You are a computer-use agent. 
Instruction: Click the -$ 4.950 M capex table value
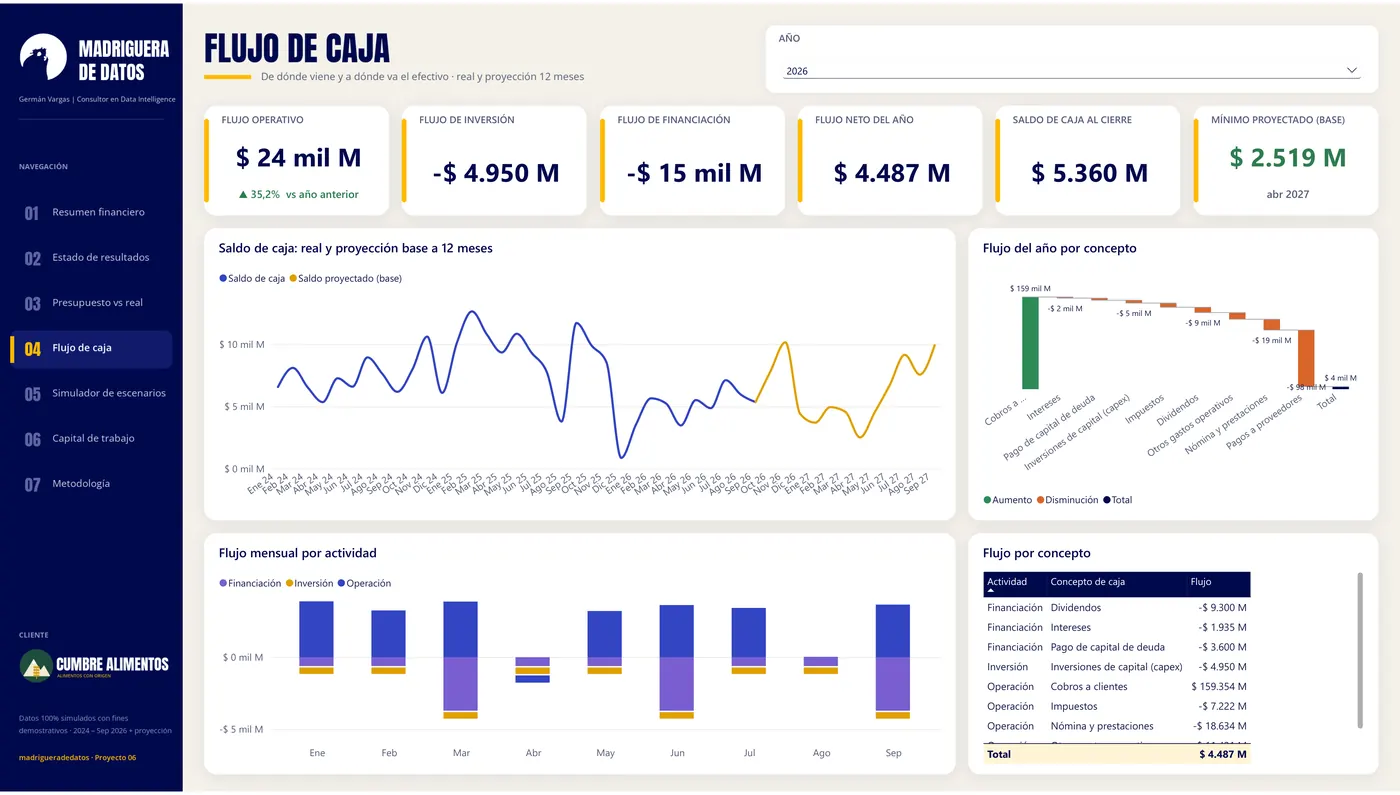(x=1223, y=667)
